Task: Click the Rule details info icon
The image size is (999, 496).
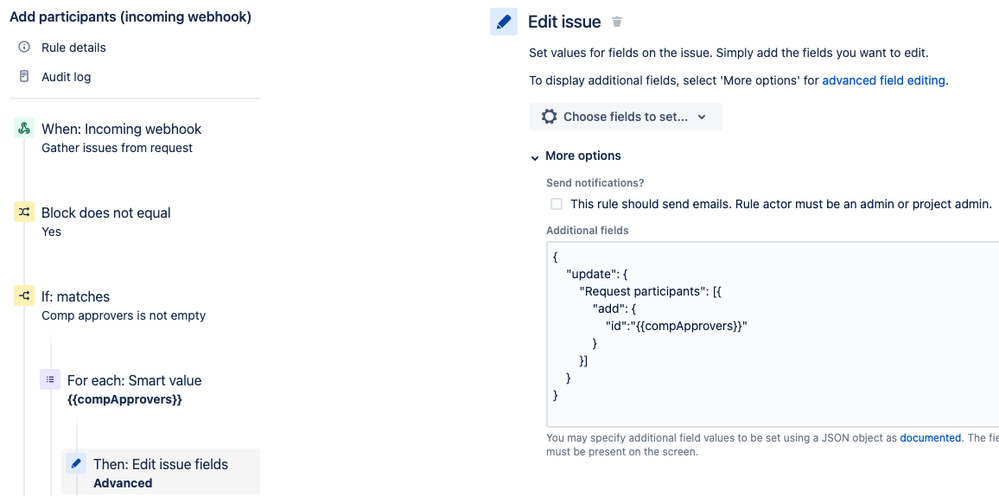Action: click(24, 47)
